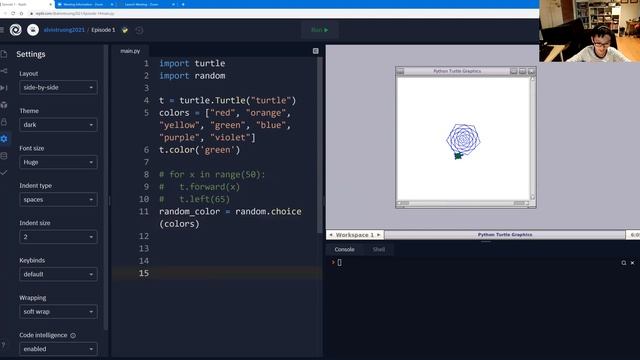This screenshot has height=360, width=640.
Task: Click 'import turtle' on line 1
Action: pyautogui.click(x=192, y=63)
